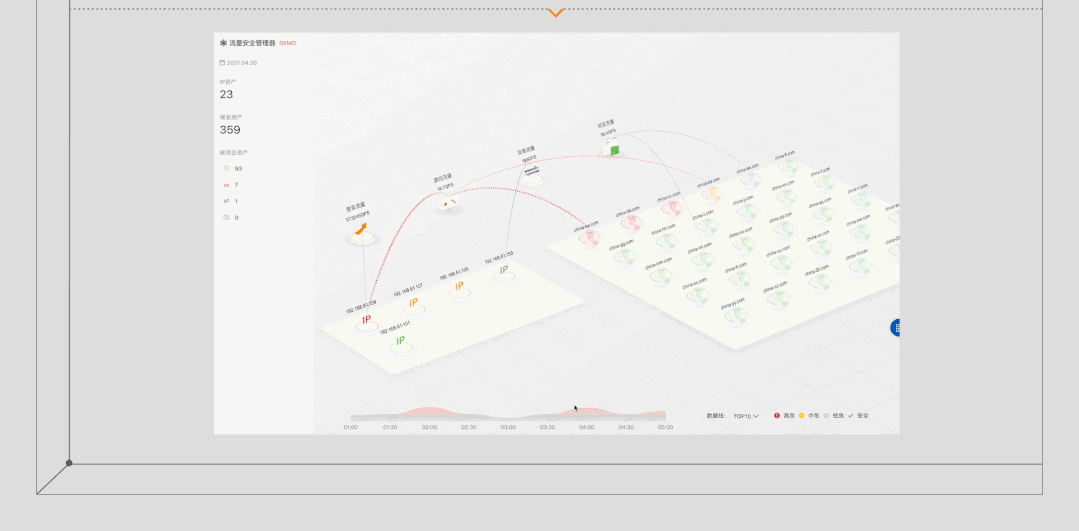Image resolution: width=1079 pixels, height=531 pixels.
Task: Select the gray IP node 192.168.61.153
Action: (504, 270)
